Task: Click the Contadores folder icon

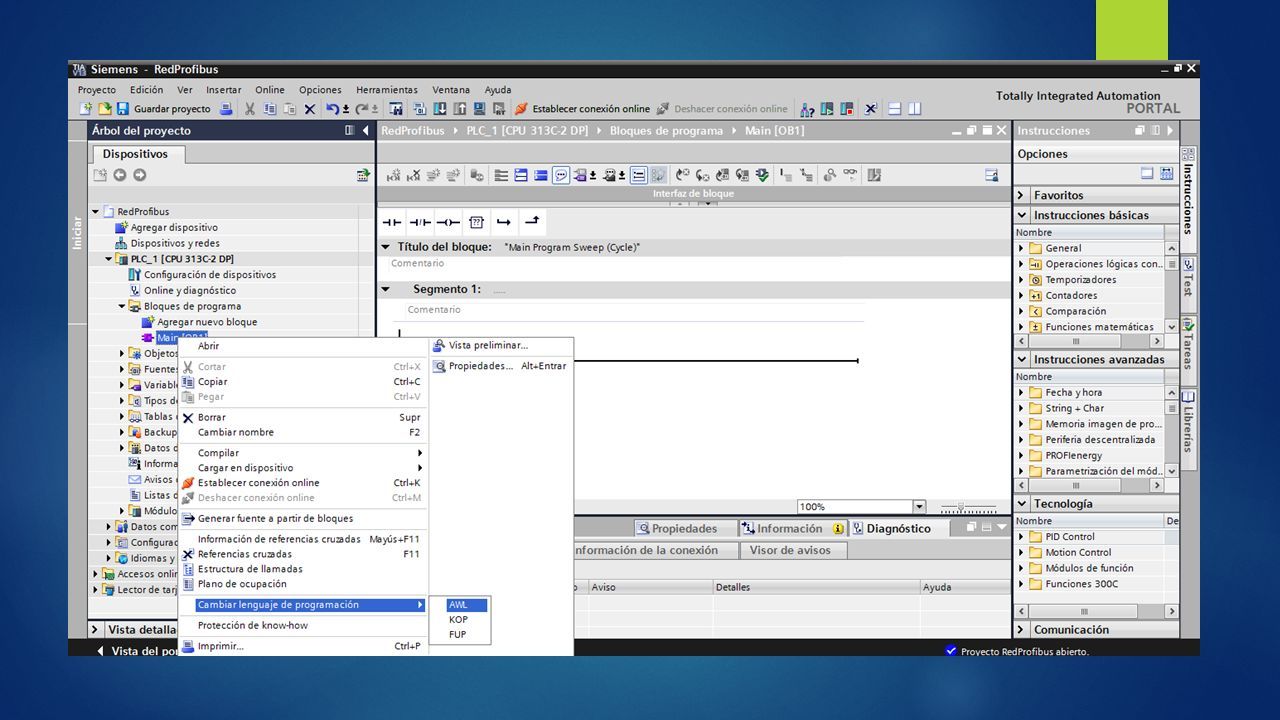Action: [x=1036, y=296]
